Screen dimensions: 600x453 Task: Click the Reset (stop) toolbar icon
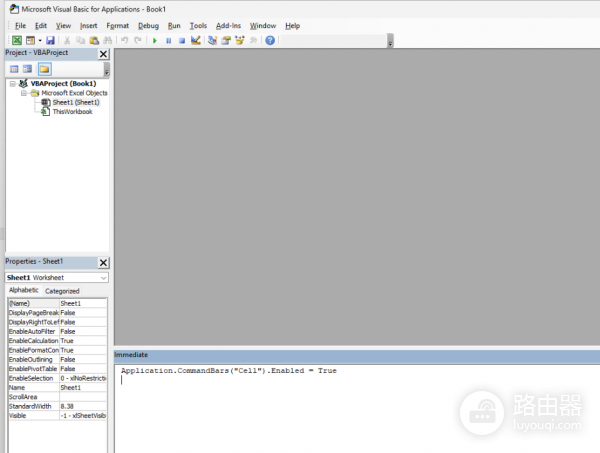point(181,40)
